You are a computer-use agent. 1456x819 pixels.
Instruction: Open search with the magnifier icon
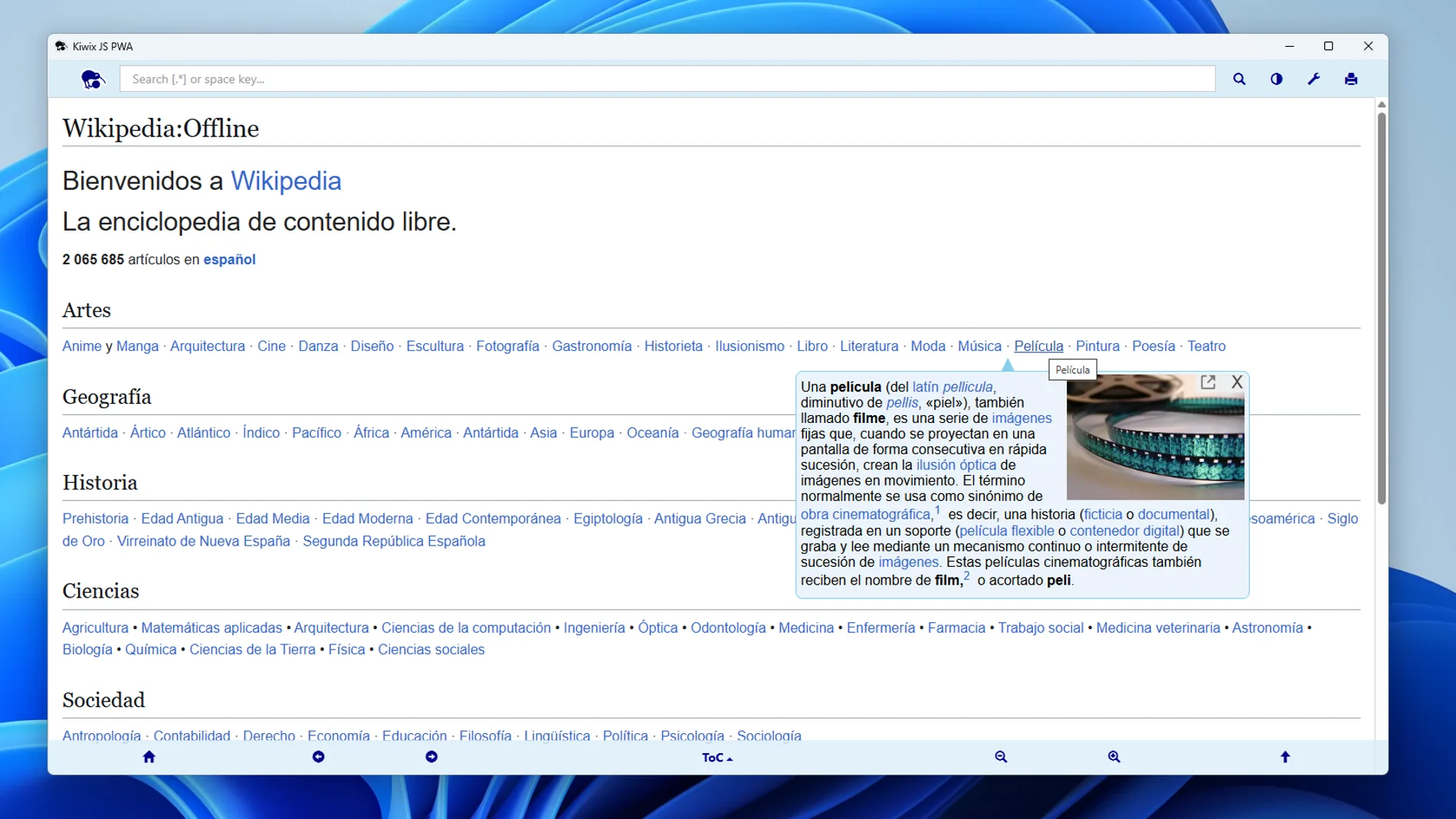point(1239,79)
